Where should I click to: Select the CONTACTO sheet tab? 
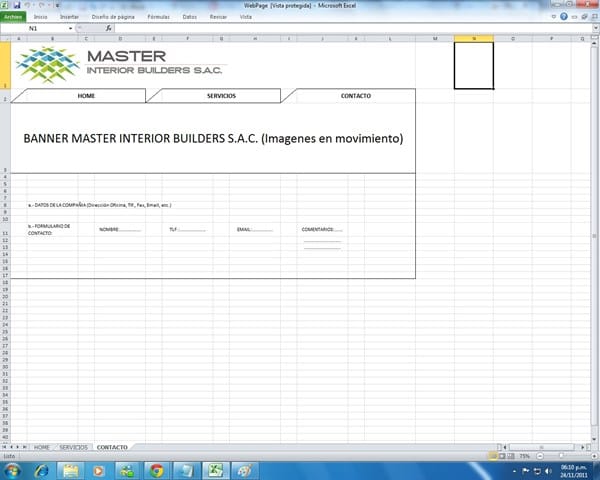click(x=112, y=447)
